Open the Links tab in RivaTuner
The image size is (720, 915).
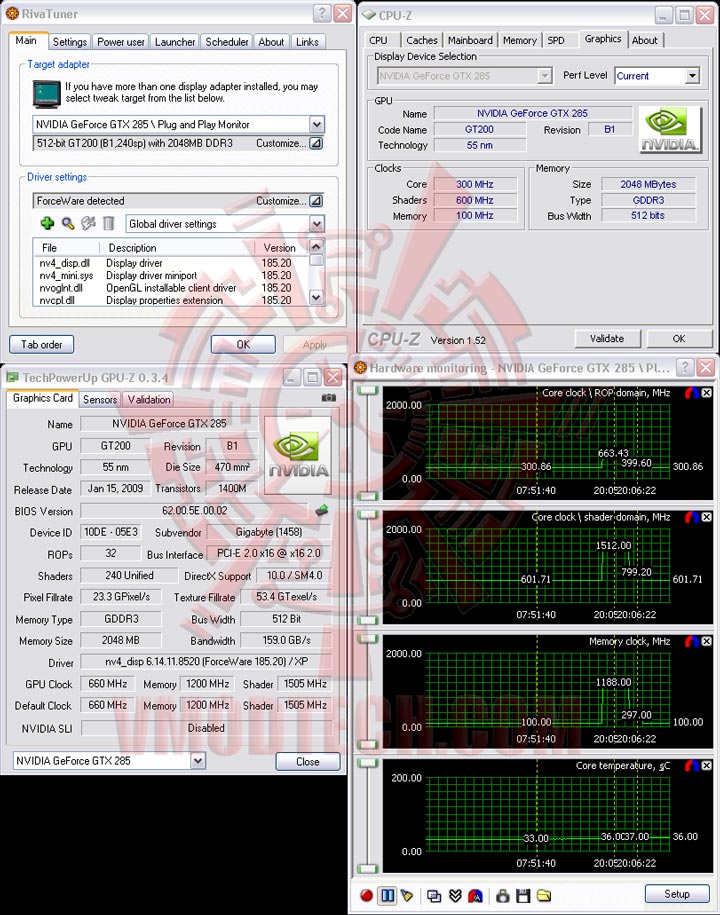tap(307, 42)
